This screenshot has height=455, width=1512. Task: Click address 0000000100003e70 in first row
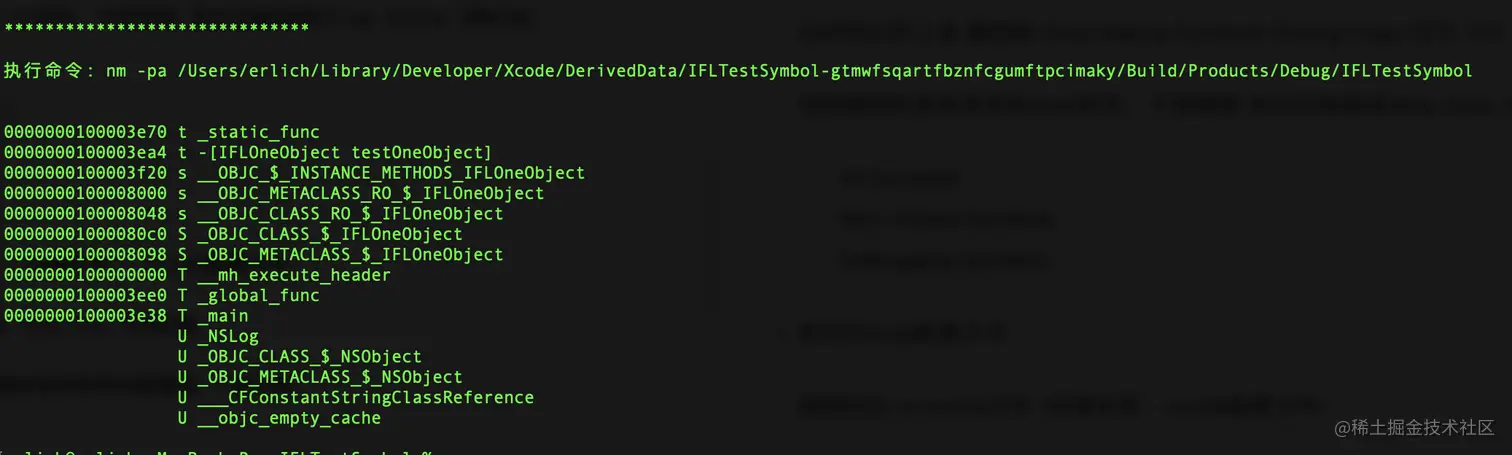85,132
